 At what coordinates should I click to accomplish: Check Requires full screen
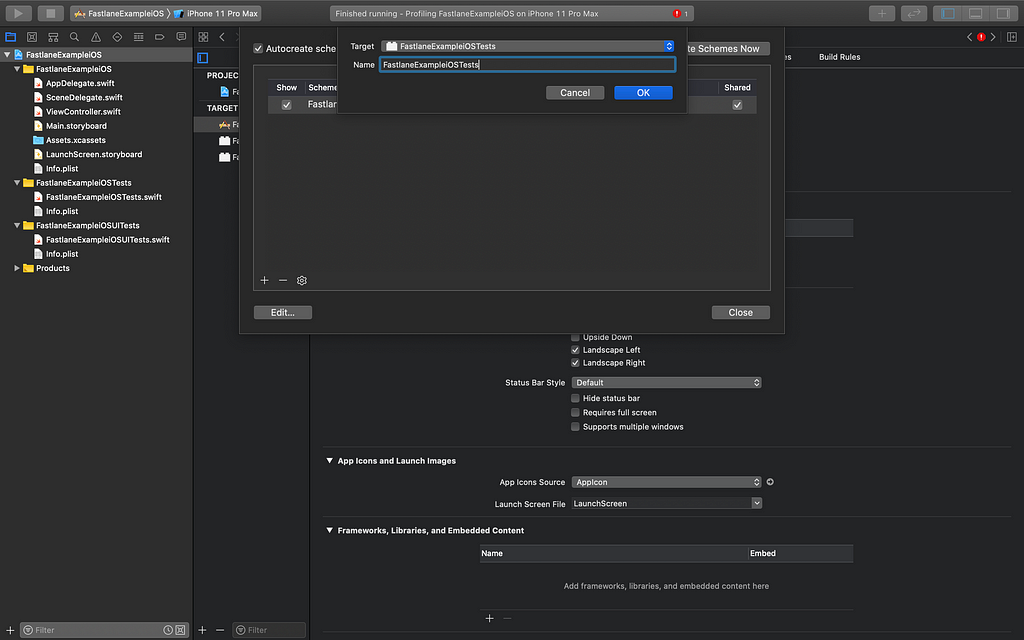[x=575, y=413]
